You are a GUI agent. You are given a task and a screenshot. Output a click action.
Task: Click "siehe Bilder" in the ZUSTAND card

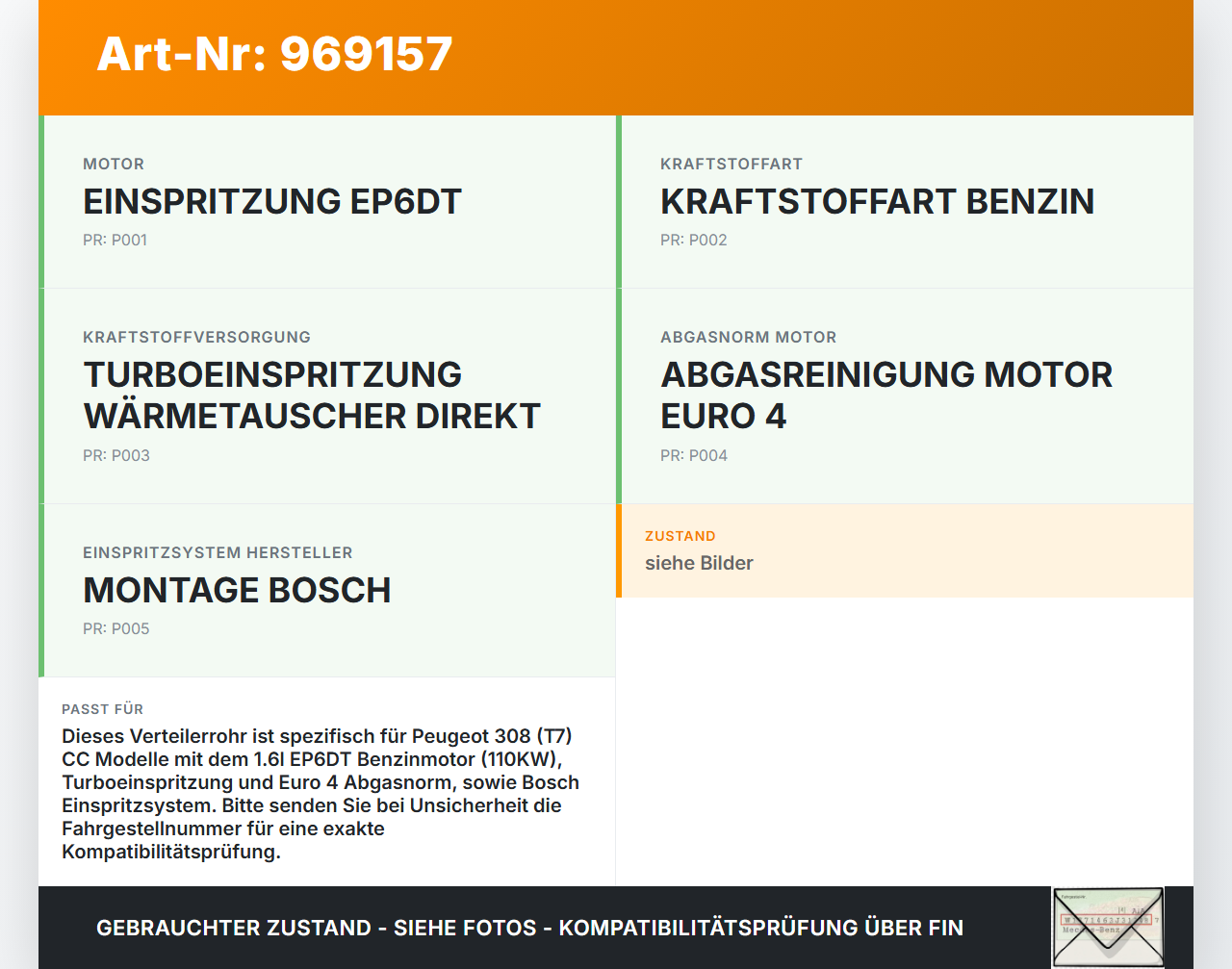click(699, 563)
